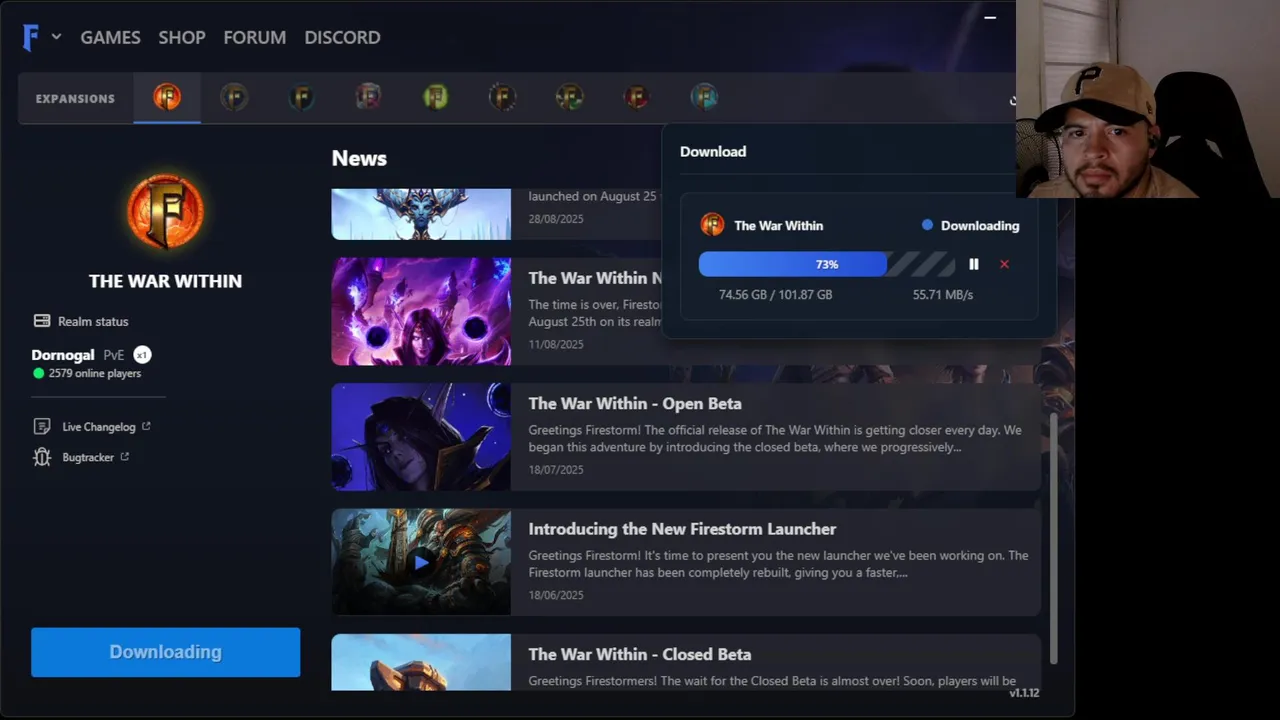Open the SHOP menu item
Viewport: 1280px width, 720px height.
tap(182, 37)
